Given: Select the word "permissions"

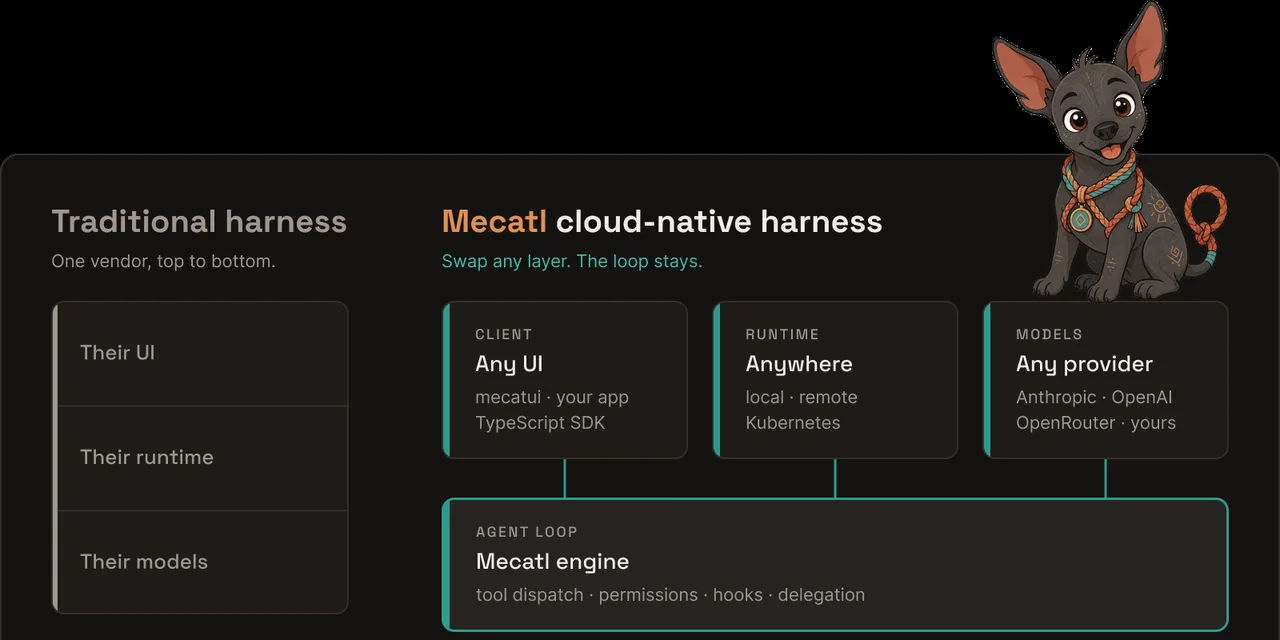Looking at the screenshot, I should pyautogui.click(x=648, y=595).
